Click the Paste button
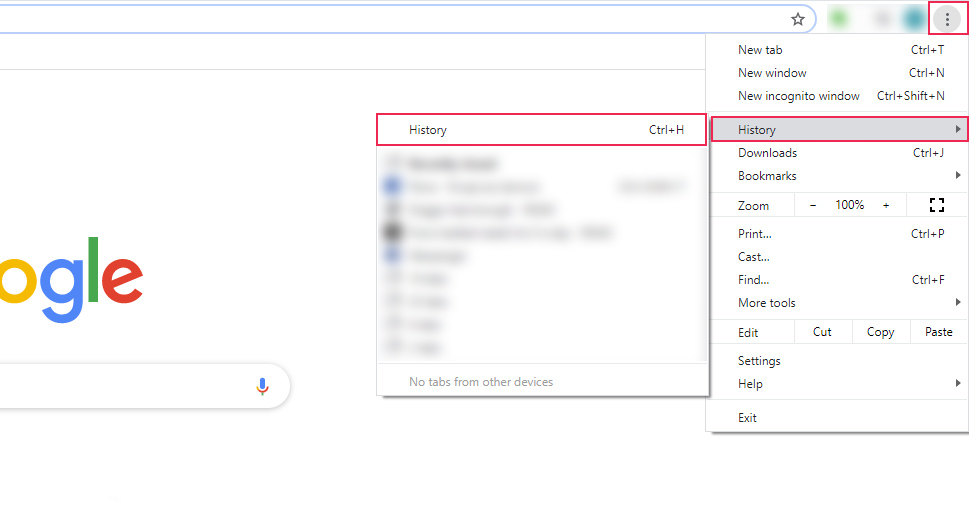The height and width of the screenshot is (518, 969). (939, 332)
